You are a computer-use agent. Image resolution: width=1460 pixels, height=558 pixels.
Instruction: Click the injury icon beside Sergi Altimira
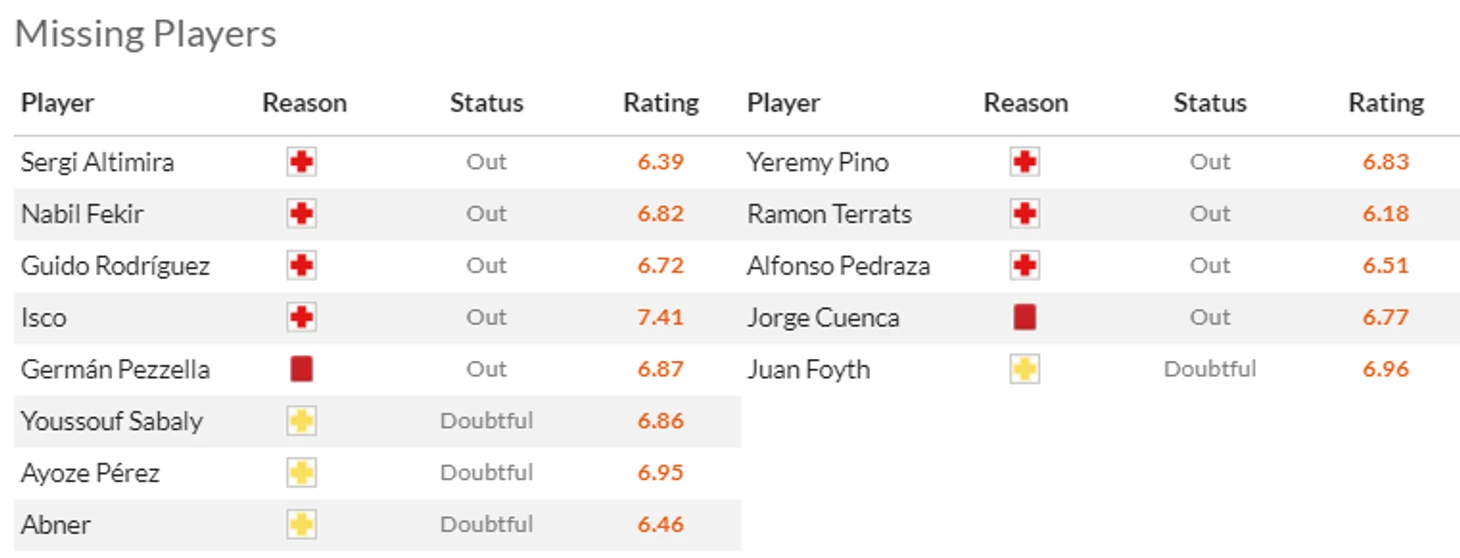click(302, 162)
